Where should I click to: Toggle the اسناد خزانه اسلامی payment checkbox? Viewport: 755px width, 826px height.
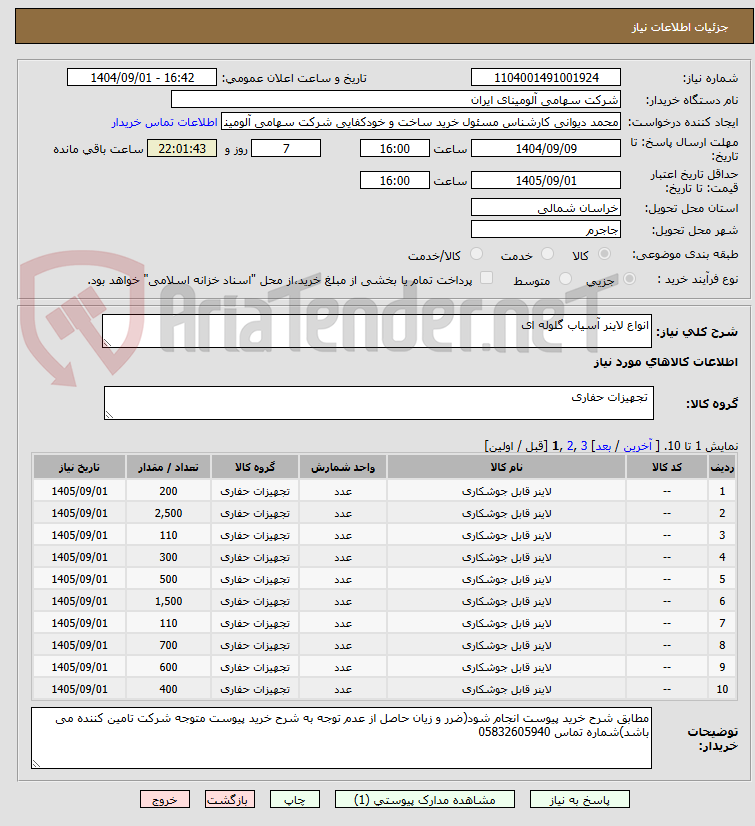click(x=486, y=278)
